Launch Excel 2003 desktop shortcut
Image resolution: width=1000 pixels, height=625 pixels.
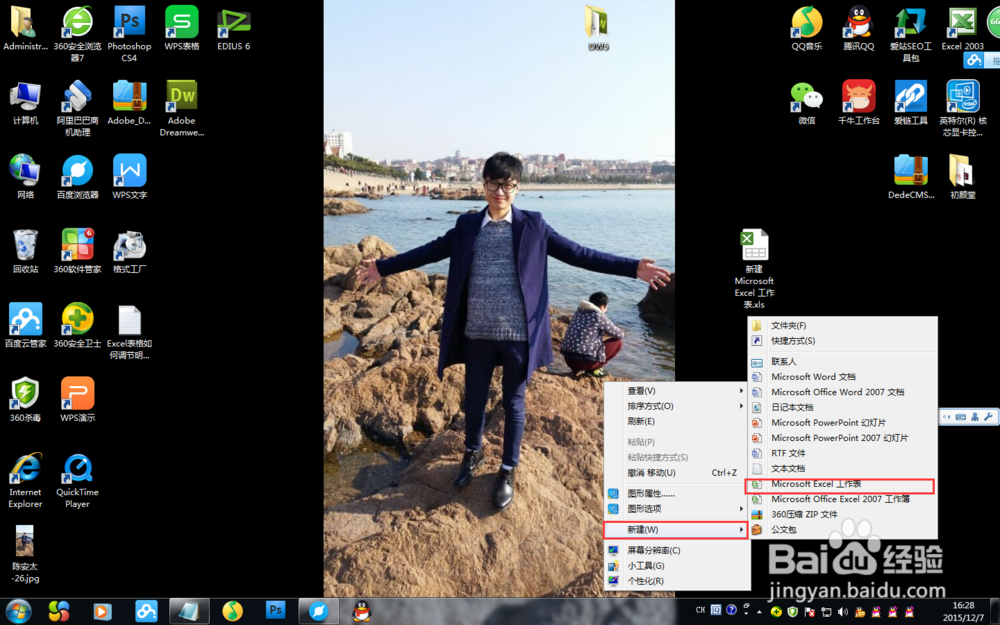(x=962, y=29)
